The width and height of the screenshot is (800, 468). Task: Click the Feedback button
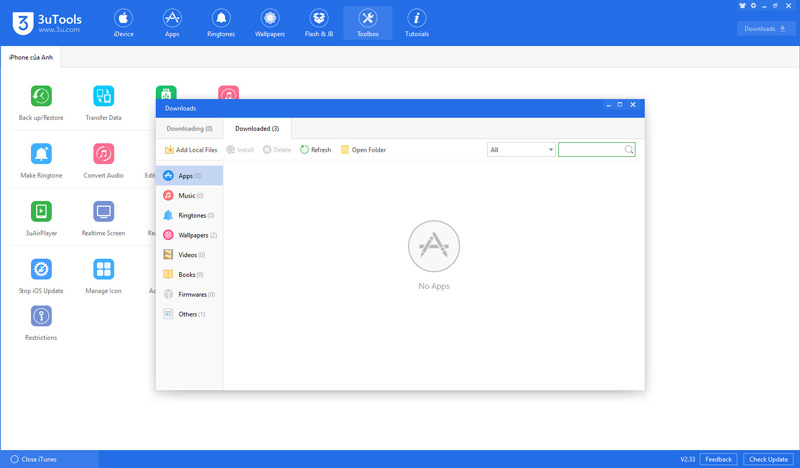(x=718, y=459)
